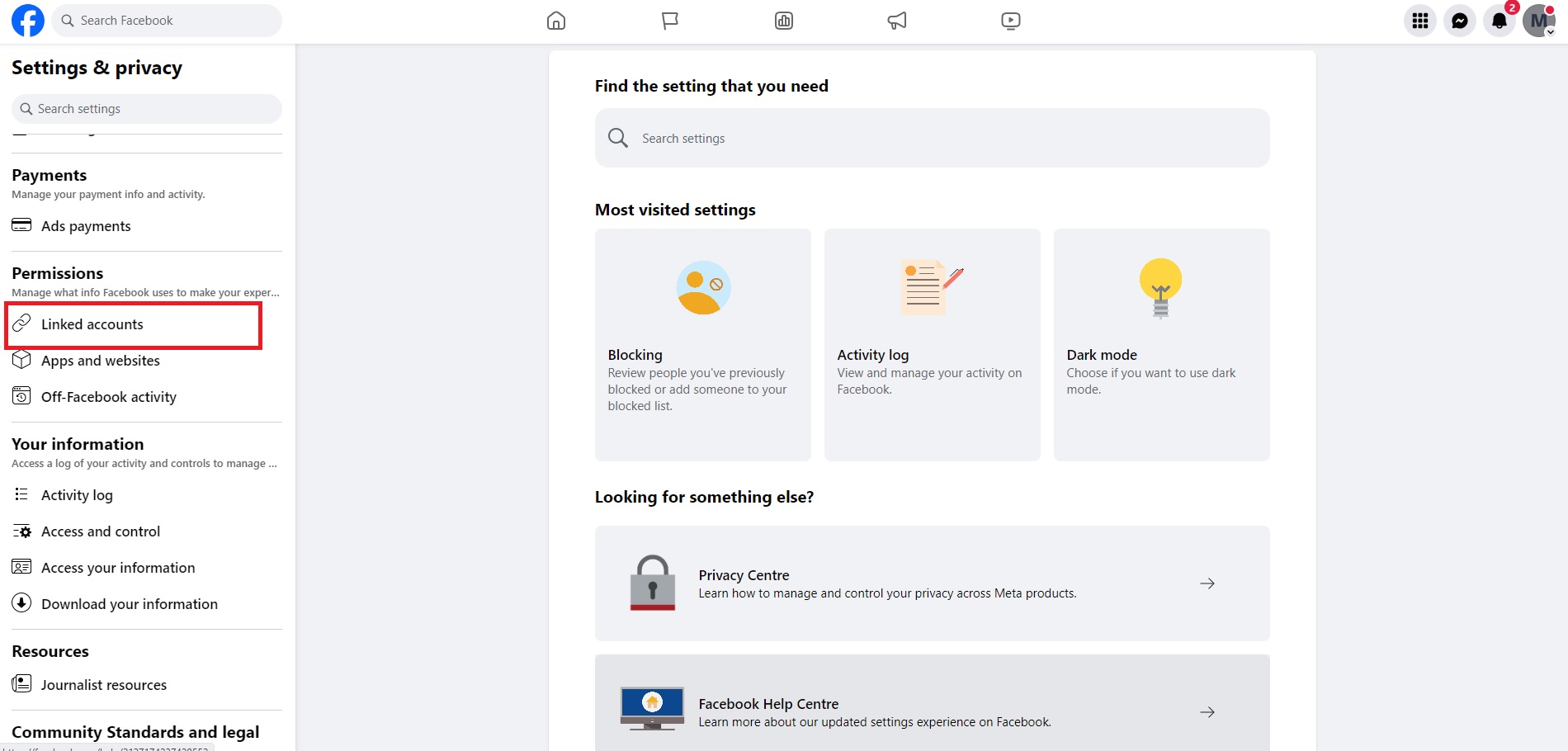Open the Messenger icon
The image size is (1568, 751).
click(1460, 21)
